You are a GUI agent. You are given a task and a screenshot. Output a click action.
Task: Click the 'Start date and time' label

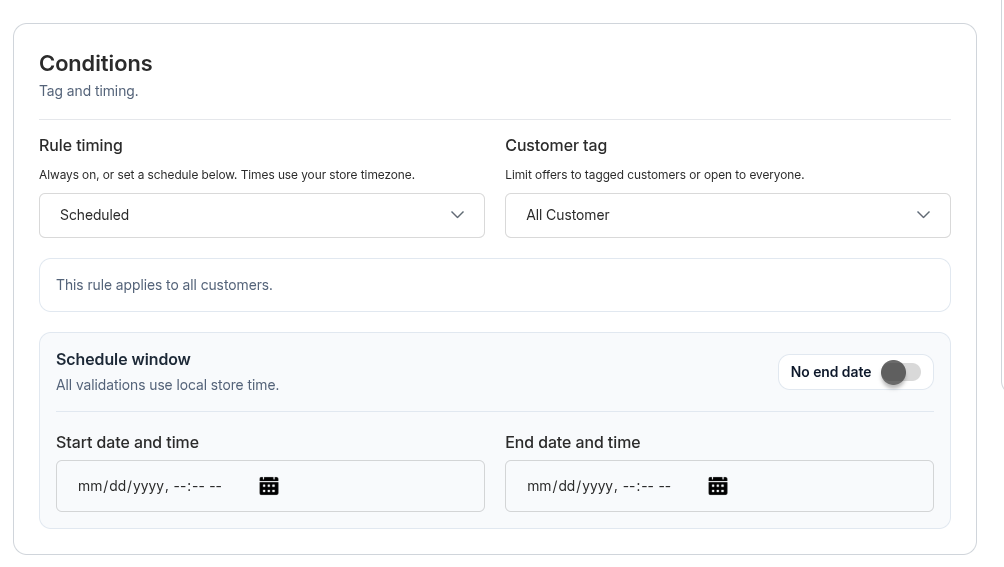[127, 442]
